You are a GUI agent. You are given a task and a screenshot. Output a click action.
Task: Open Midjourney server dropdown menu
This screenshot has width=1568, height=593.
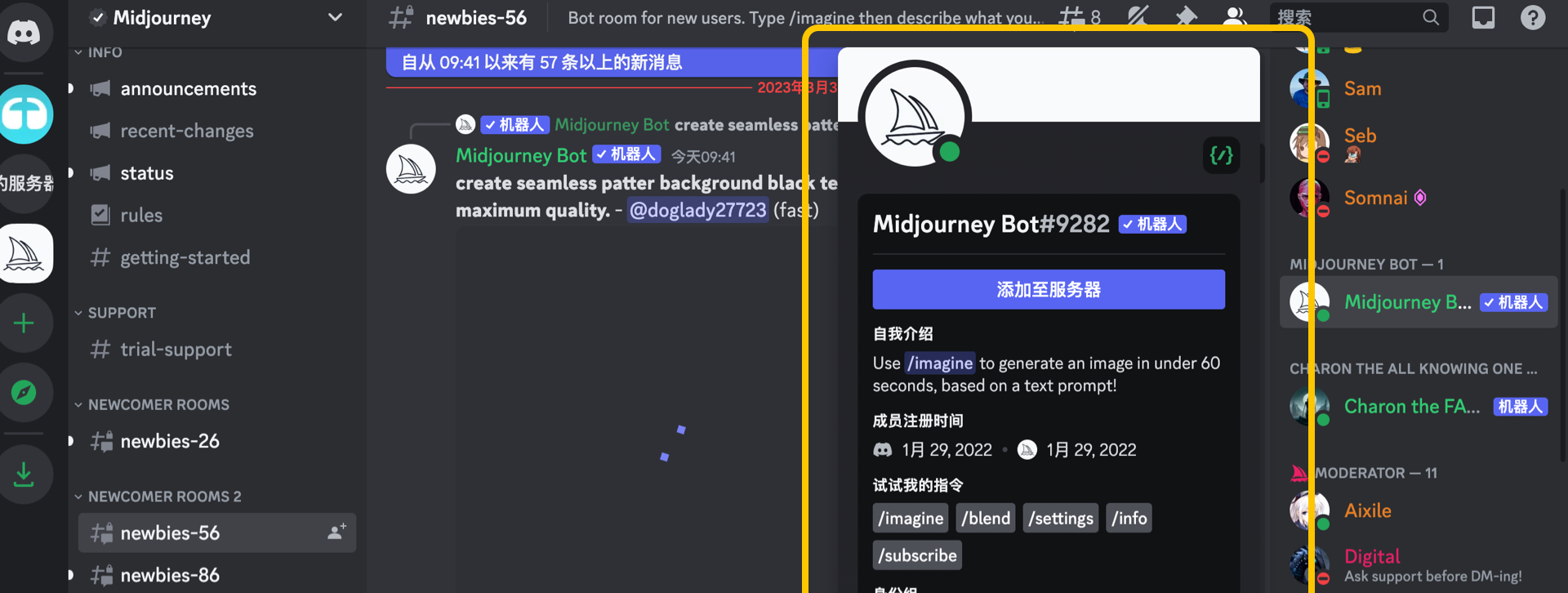[336, 17]
